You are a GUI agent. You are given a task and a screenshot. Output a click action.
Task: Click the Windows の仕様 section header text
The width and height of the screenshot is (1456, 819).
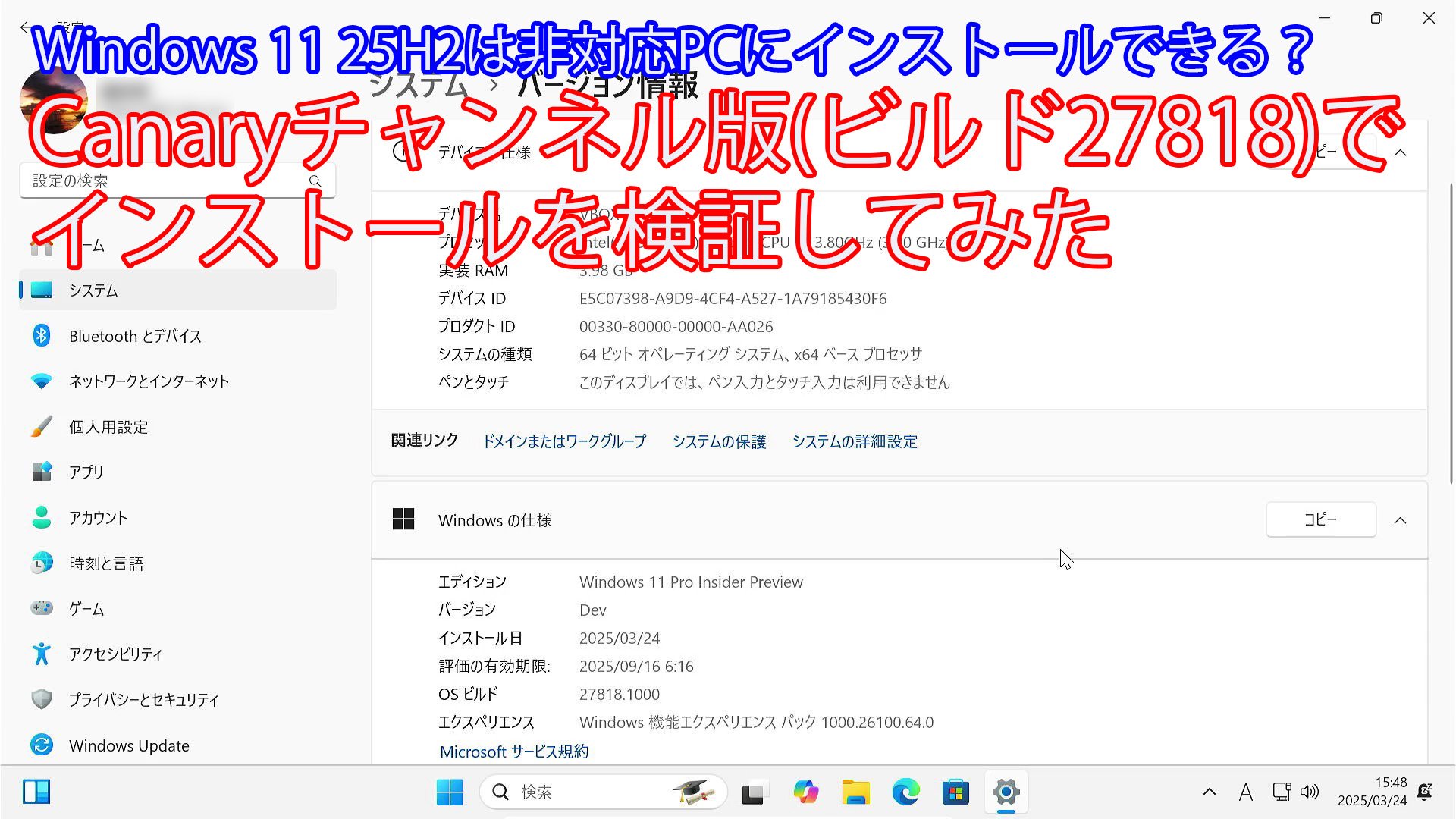click(x=494, y=520)
